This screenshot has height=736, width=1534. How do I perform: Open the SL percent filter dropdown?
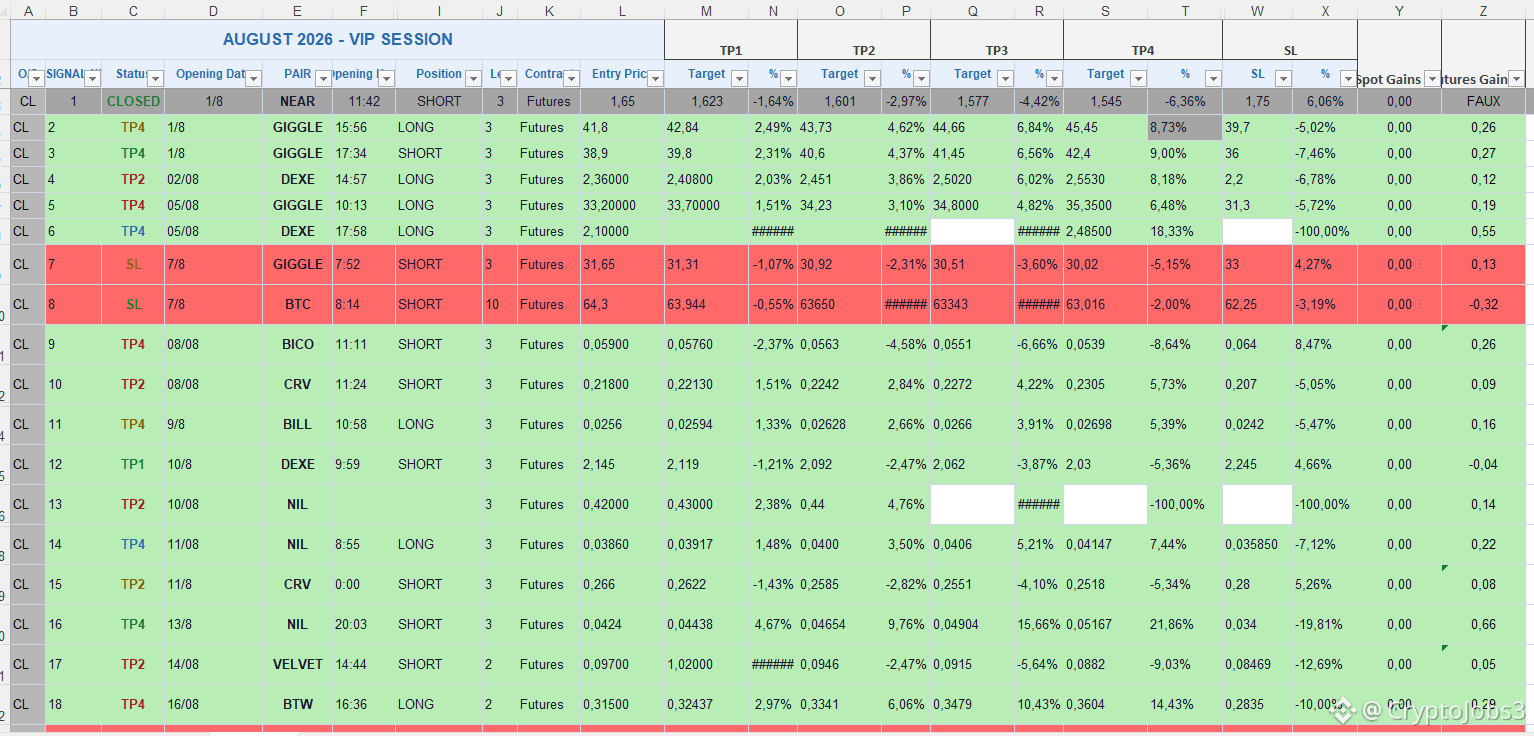click(1348, 78)
